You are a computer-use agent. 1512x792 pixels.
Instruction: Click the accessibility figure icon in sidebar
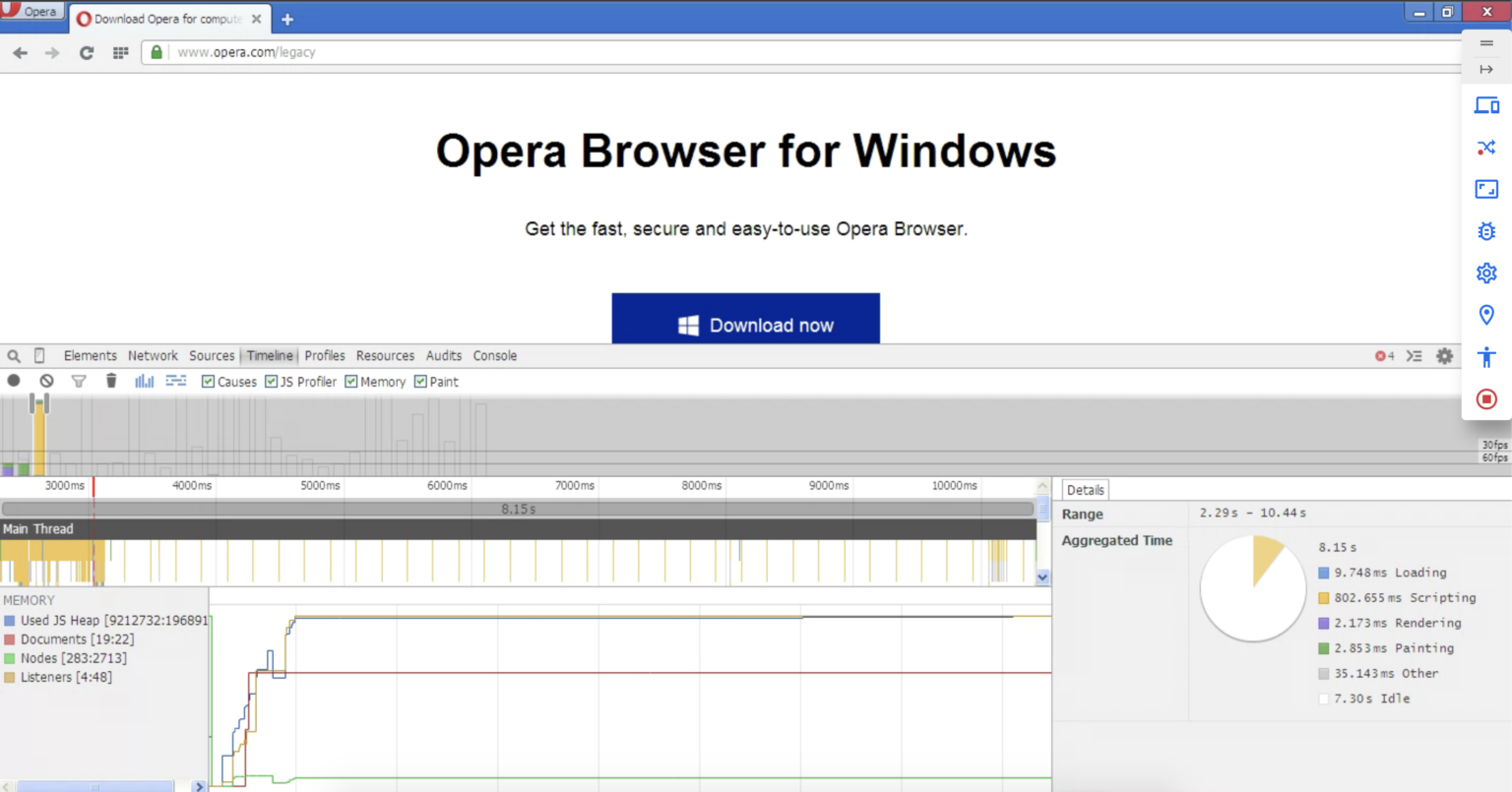pyautogui.click(x=1486, y=357)
